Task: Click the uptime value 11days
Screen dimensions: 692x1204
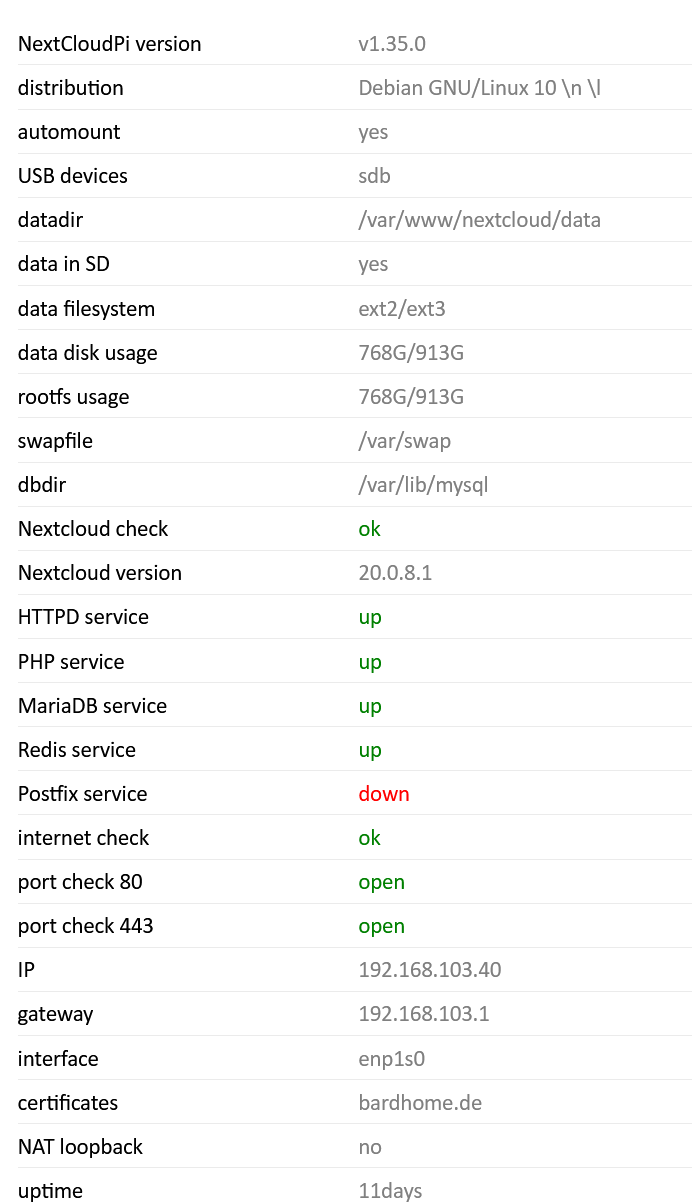Action: click(390, 1191)
